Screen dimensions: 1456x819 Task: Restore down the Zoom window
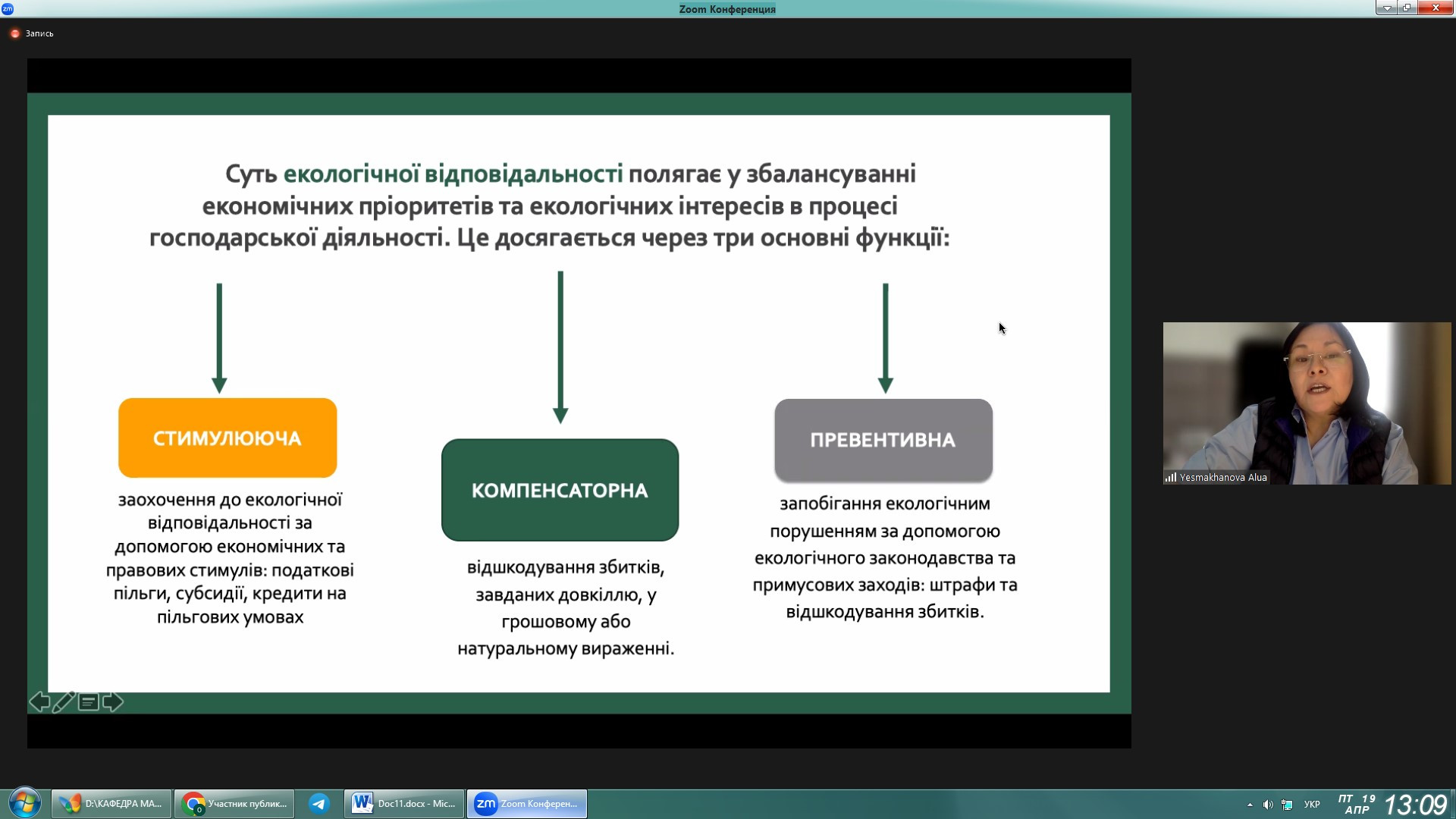point(1407,8)
